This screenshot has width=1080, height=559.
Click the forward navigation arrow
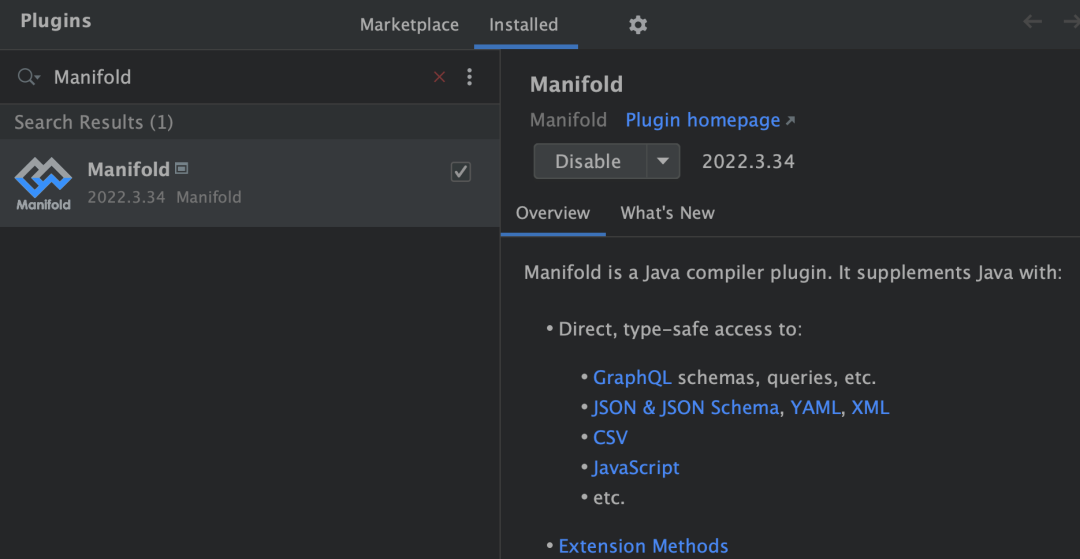[1071, 22]
